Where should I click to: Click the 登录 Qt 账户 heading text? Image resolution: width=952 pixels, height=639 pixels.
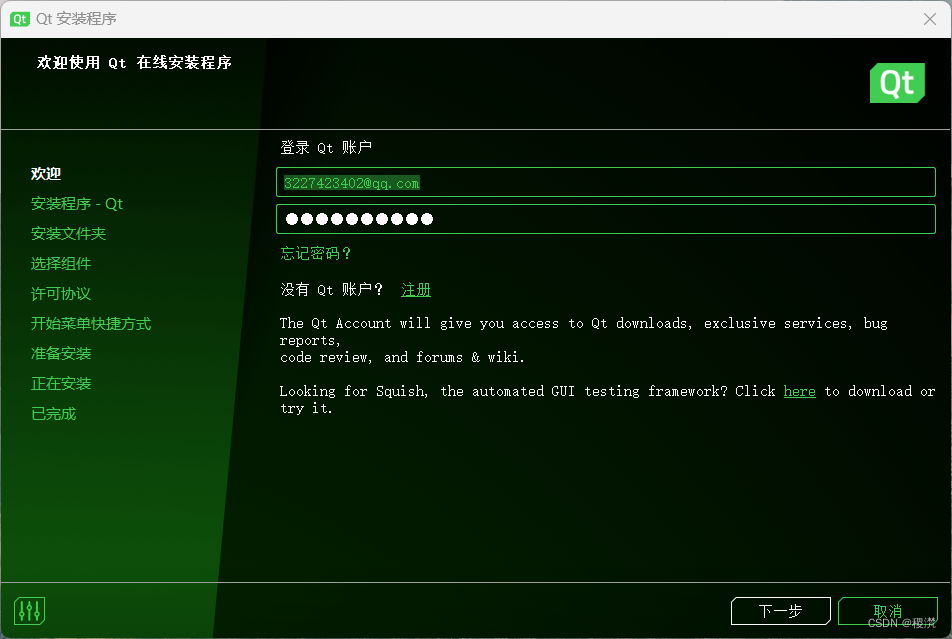pos(326,148)
